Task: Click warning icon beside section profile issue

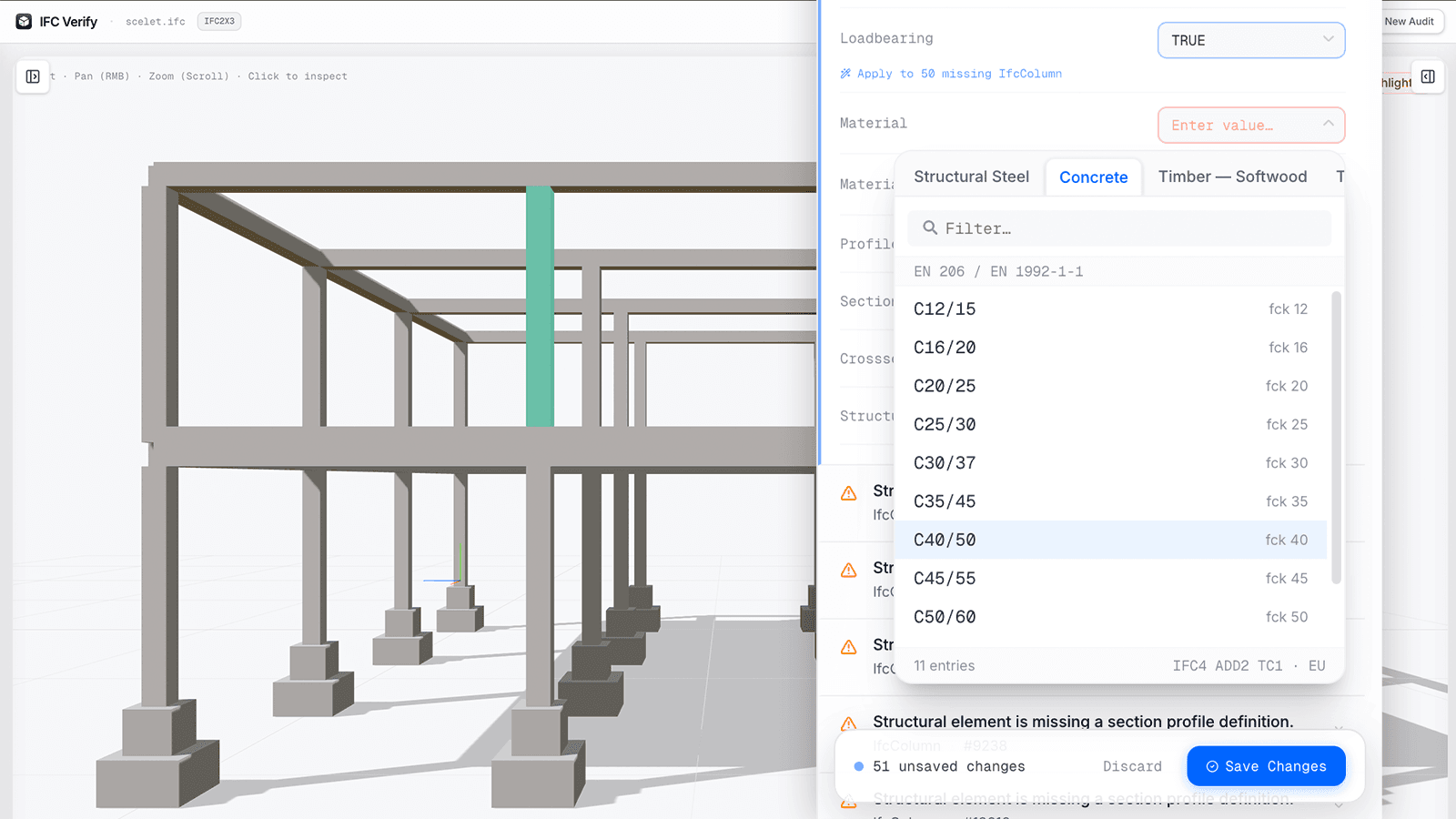Action: pyautogui.click(x=849, y=723)
